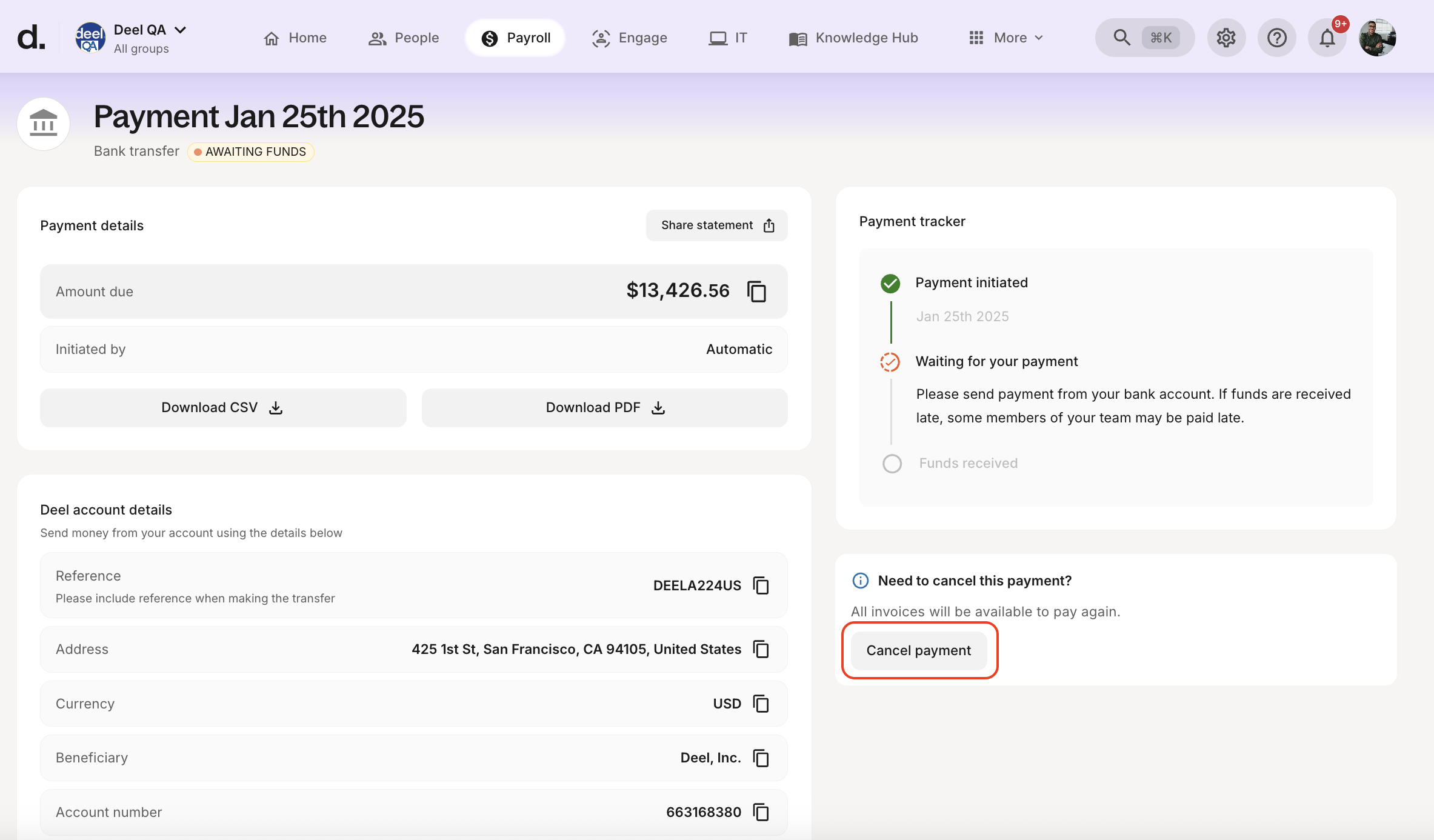Viewport: 1434px width, 840px height.
Task: Expand the More menu
Action: point(1006,38)
